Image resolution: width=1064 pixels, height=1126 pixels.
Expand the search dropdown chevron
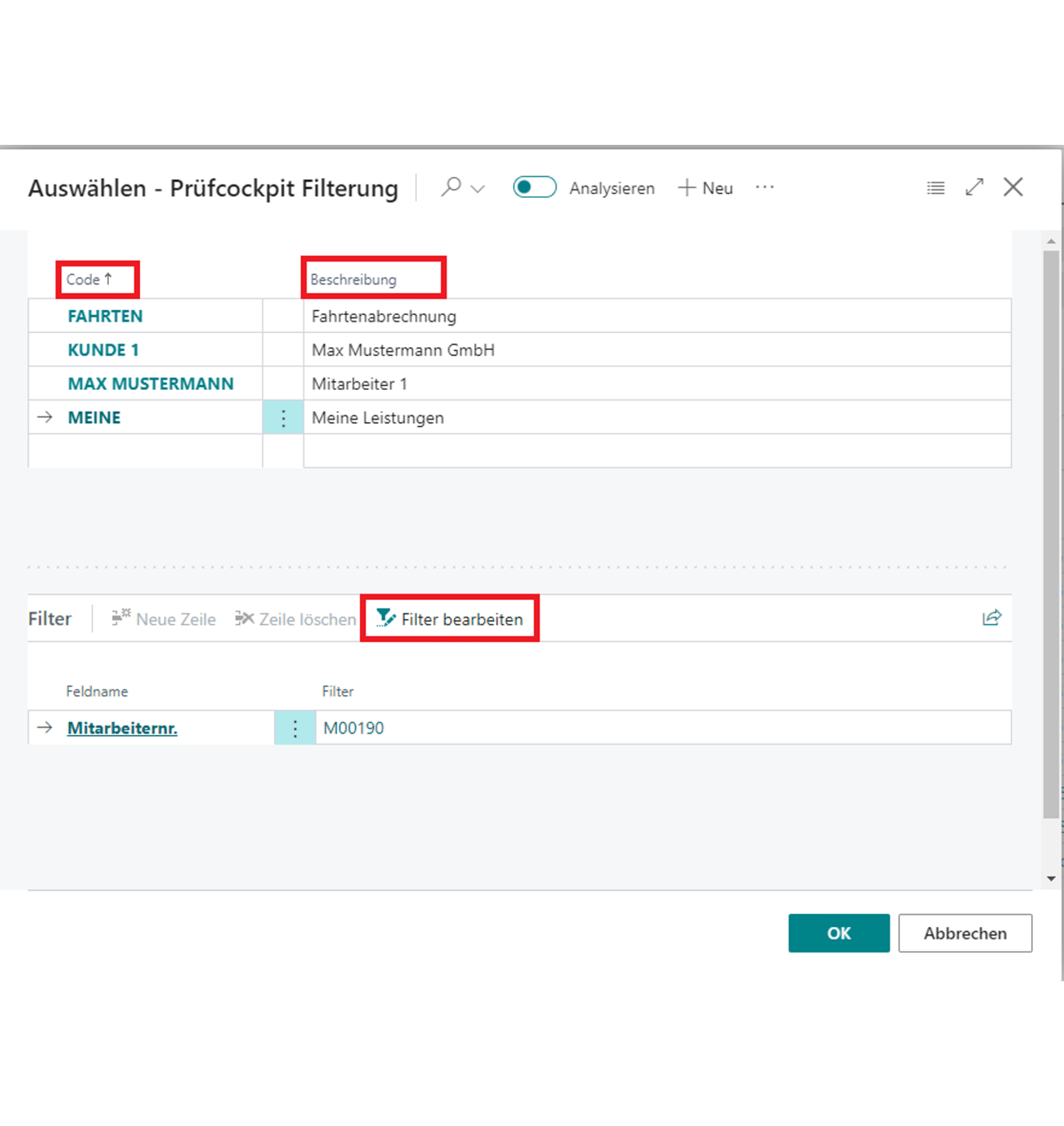pyautogui.click(x=478, y=189)
